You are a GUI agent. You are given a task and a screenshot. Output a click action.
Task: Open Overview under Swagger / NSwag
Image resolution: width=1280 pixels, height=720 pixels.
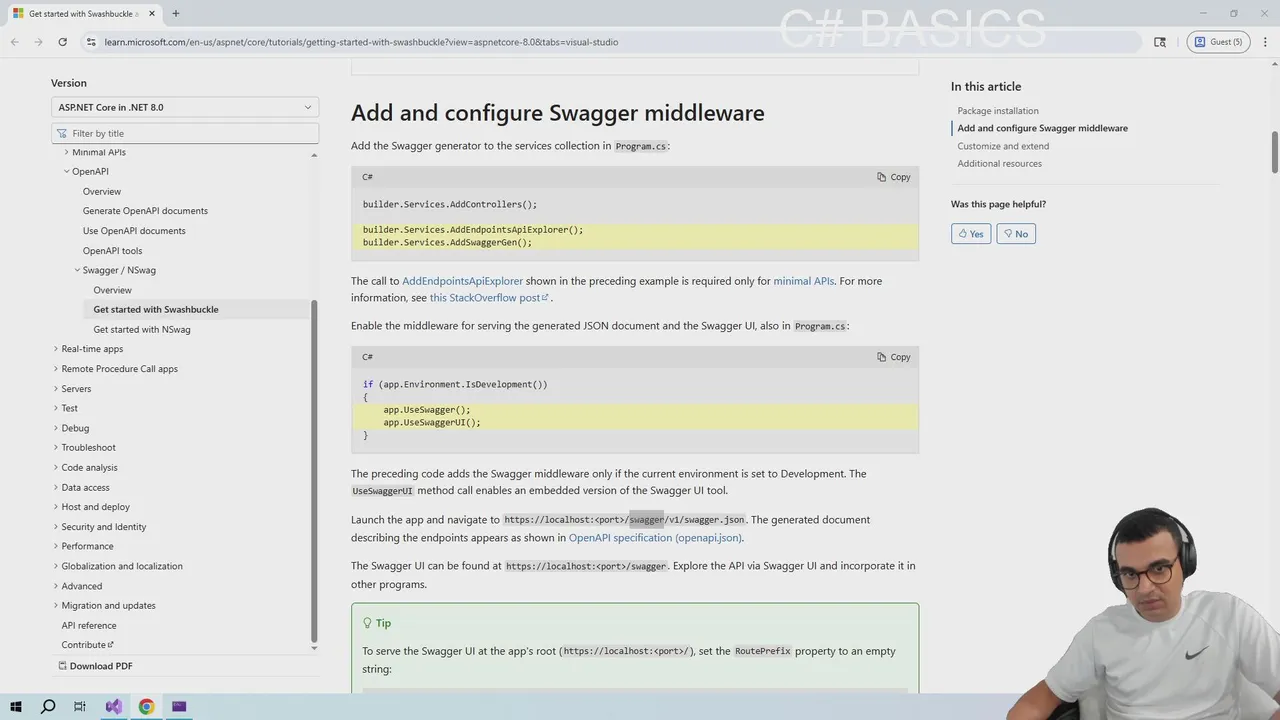click(112, 290)
